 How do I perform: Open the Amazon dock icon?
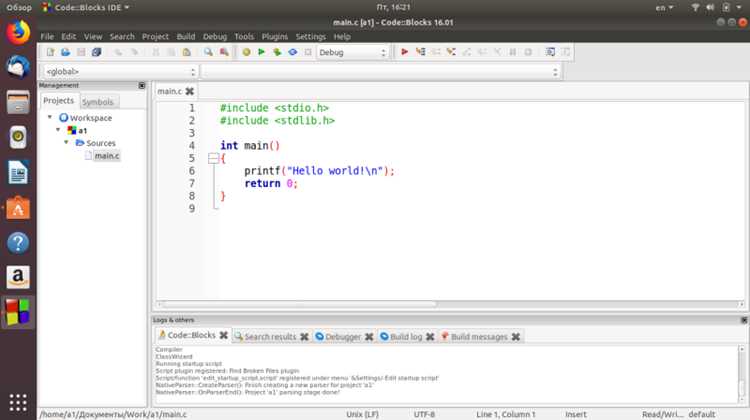(x=18, y=277)
